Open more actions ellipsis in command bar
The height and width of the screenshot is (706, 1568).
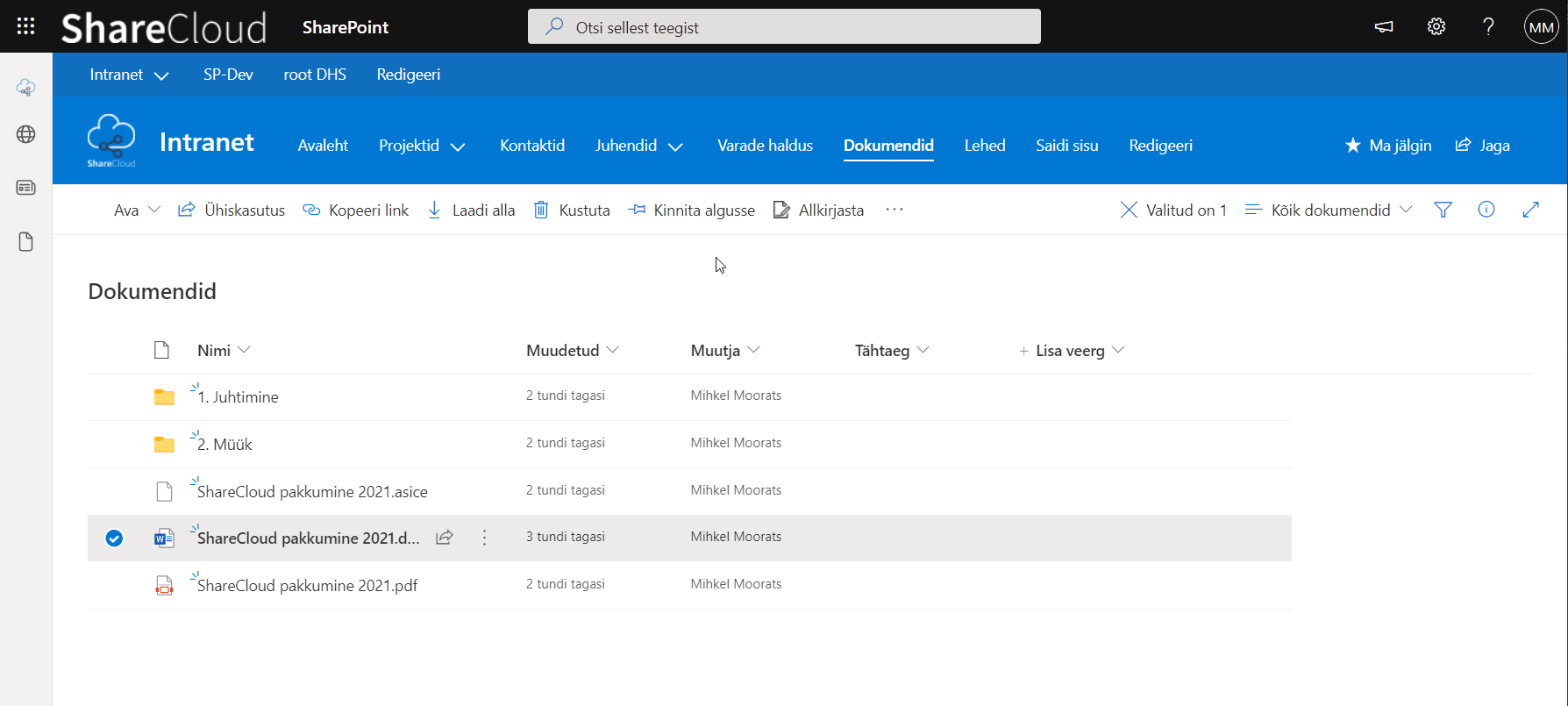(894, 210)
